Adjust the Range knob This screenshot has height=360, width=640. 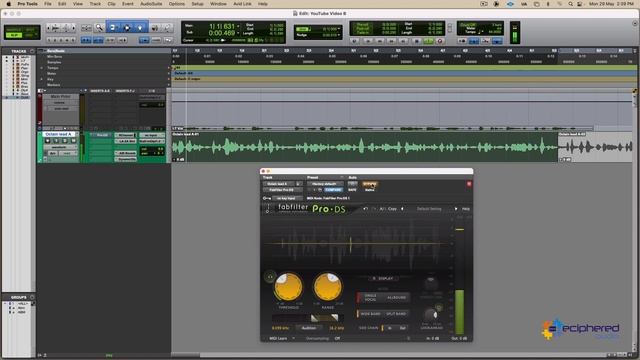pos(328,287)
